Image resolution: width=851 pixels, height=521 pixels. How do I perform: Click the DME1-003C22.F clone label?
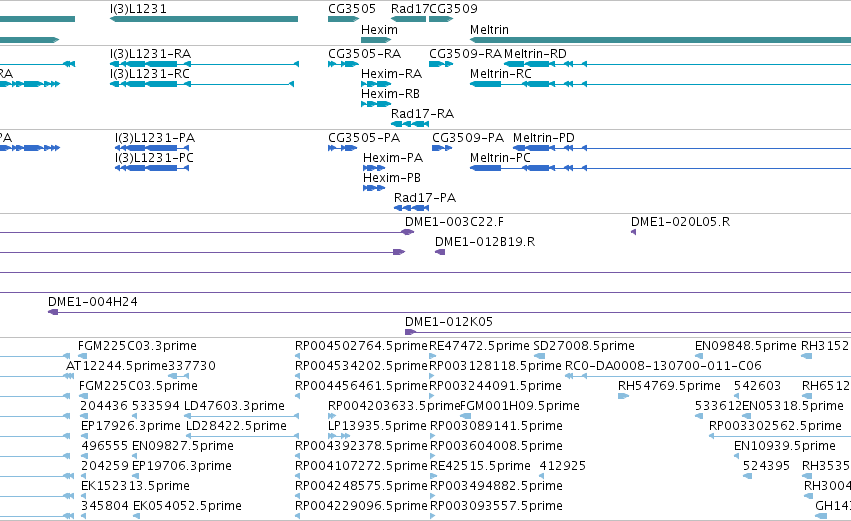(x=454, y=222)
